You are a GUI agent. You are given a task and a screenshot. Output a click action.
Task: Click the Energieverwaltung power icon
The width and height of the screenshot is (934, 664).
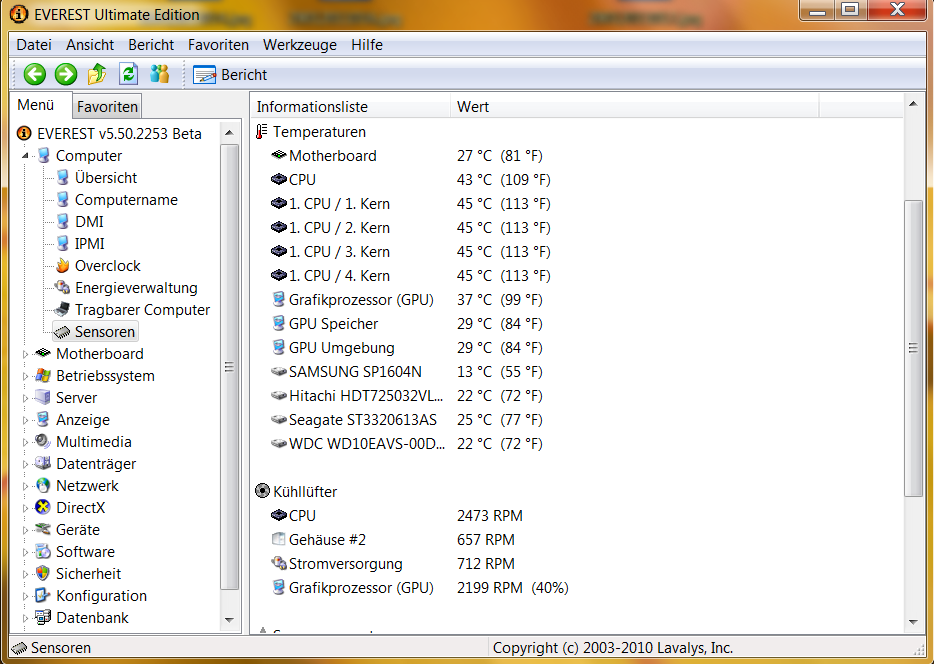pyautogui.click(x=63, y=288)
